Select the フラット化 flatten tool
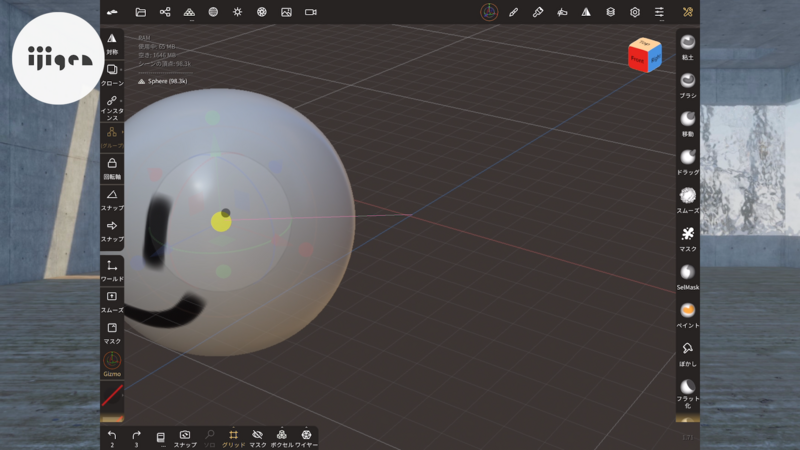The image size is (800, 450). coord(688,393)
